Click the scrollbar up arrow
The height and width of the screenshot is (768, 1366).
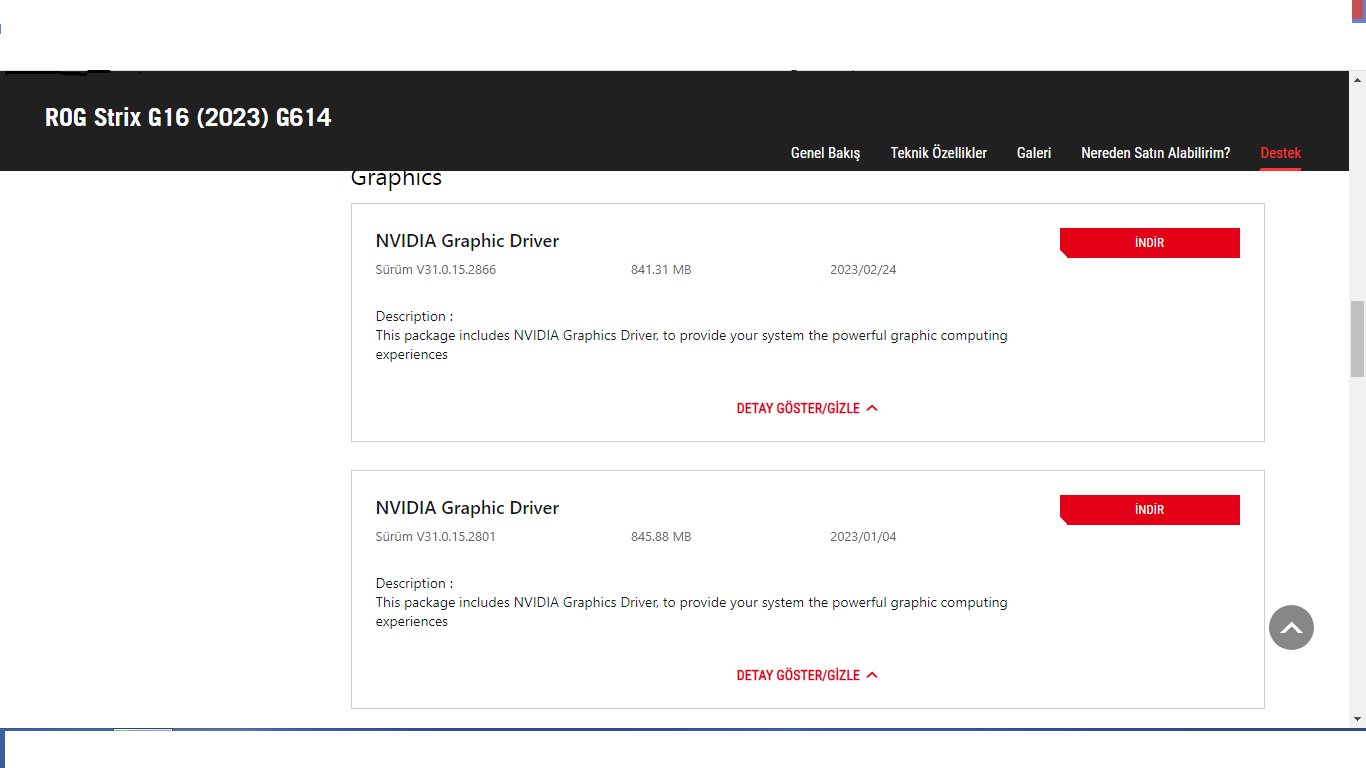point(1357,78)
